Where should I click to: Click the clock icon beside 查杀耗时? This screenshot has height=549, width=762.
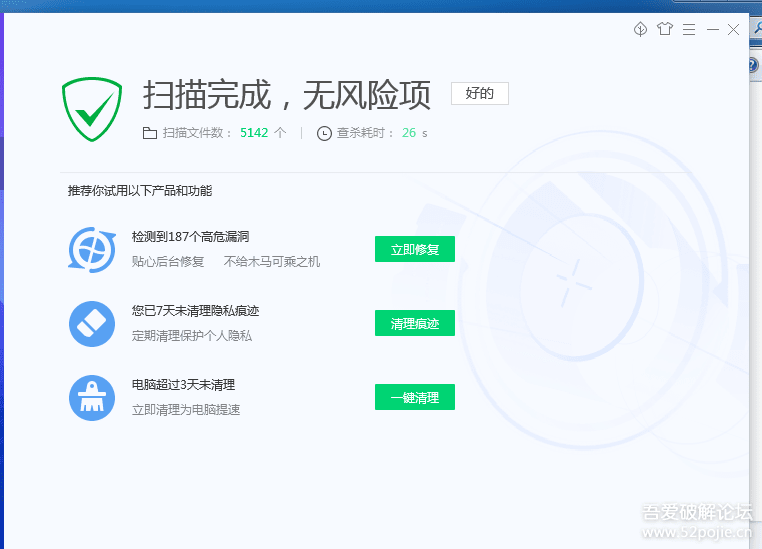pos(324,133)
